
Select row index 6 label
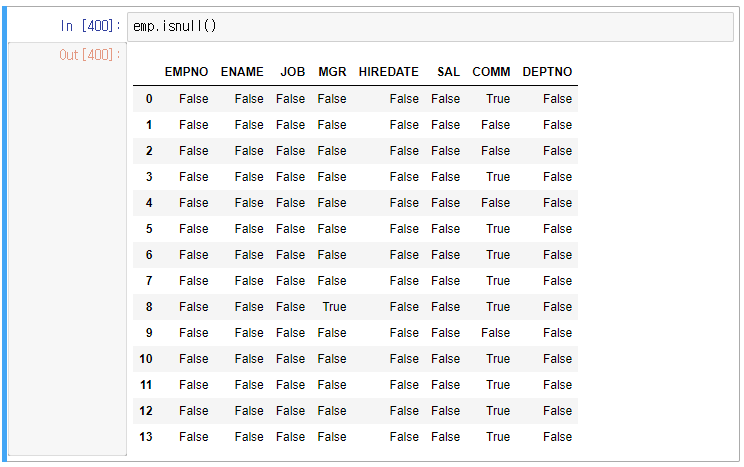(149, 255)
